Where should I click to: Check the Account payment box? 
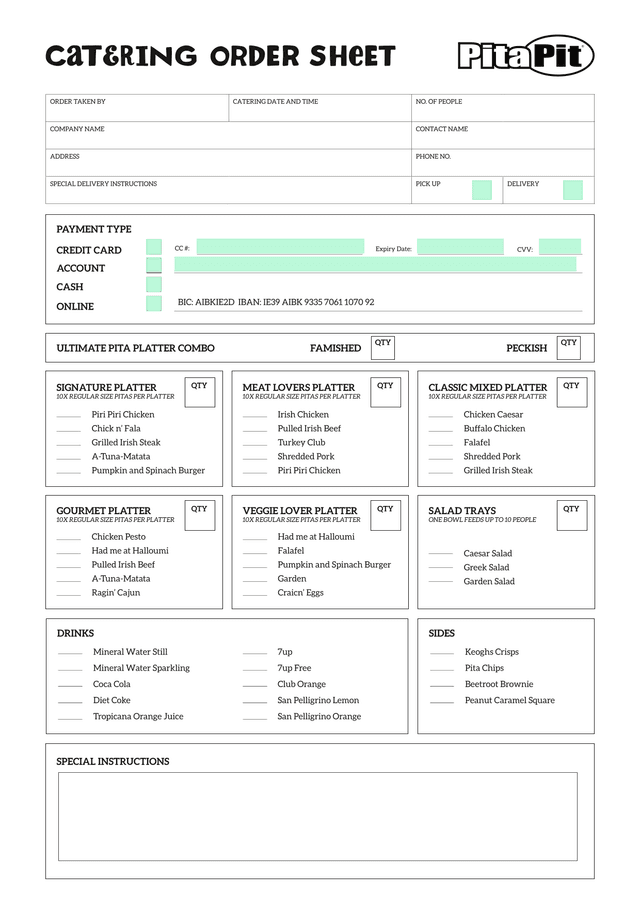(154, 265)
